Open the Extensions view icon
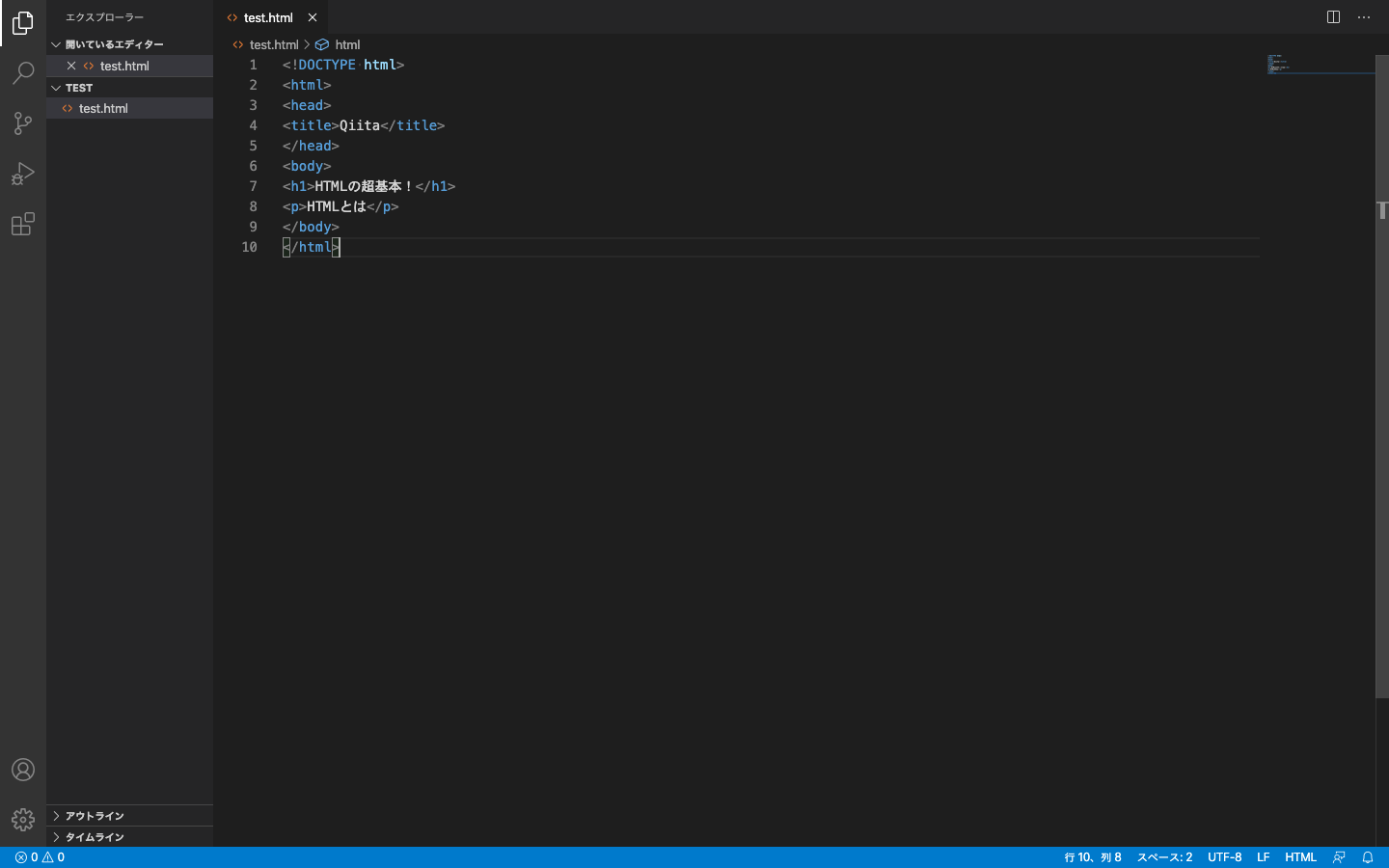 (23, 224)
